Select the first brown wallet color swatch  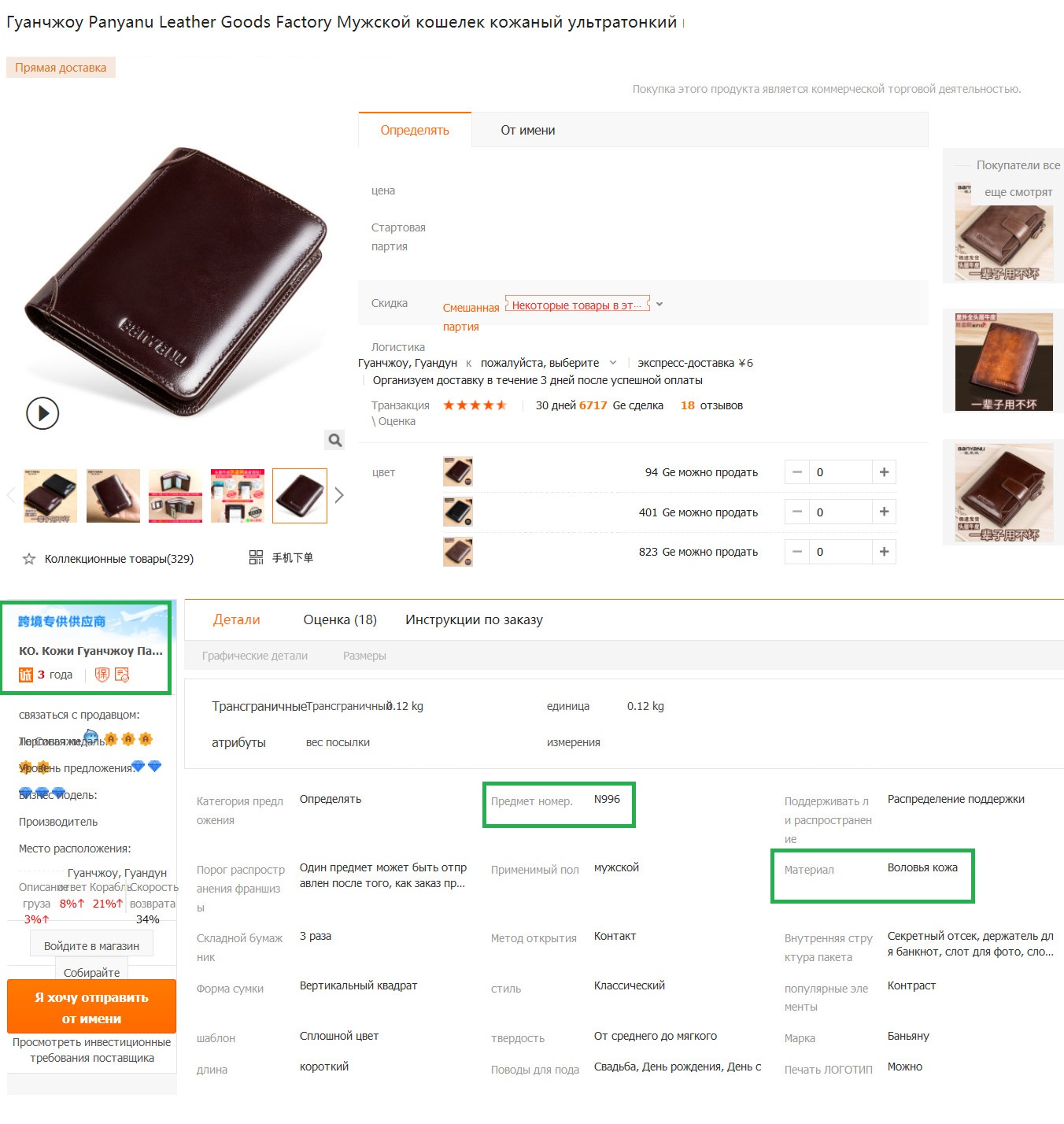458,472
